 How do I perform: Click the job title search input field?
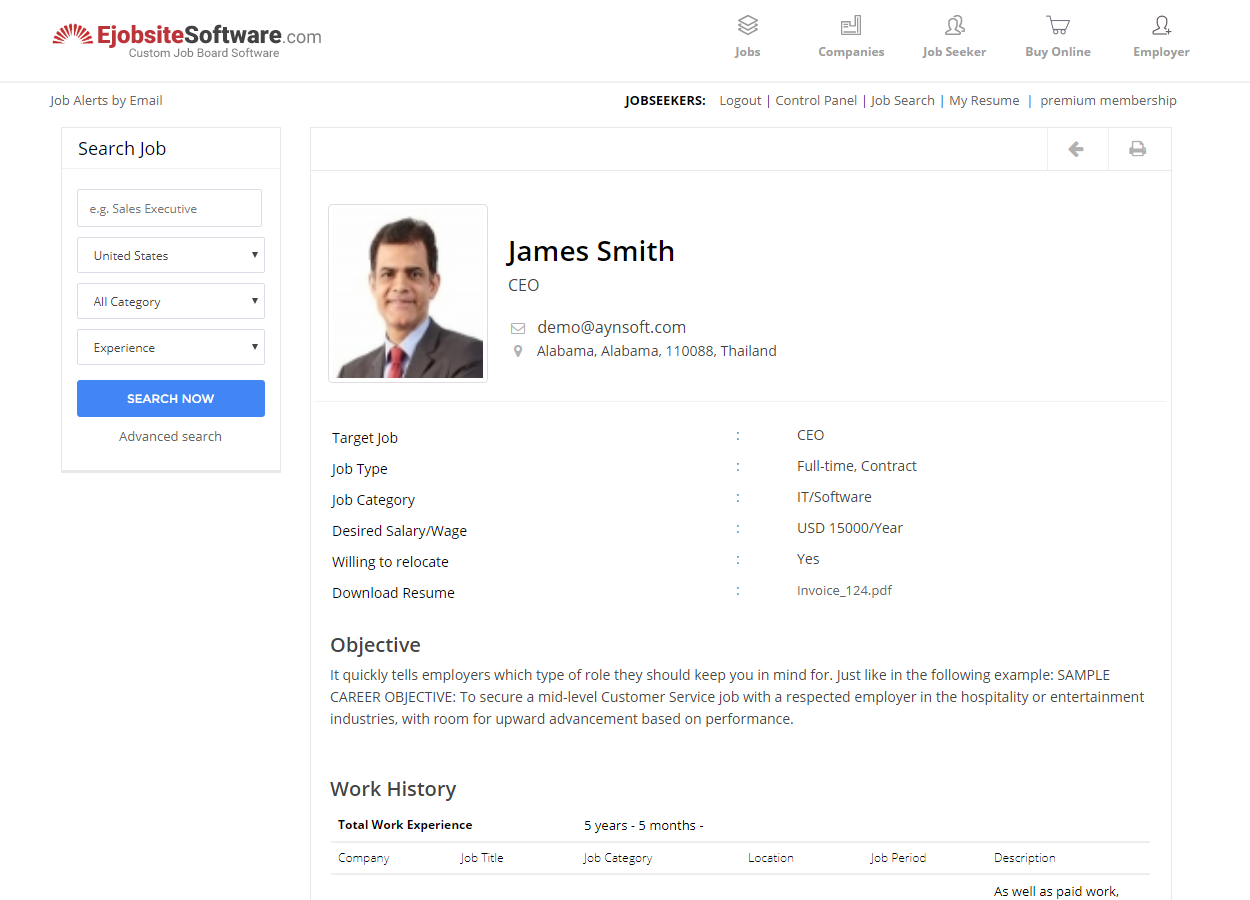pos(170,208)
